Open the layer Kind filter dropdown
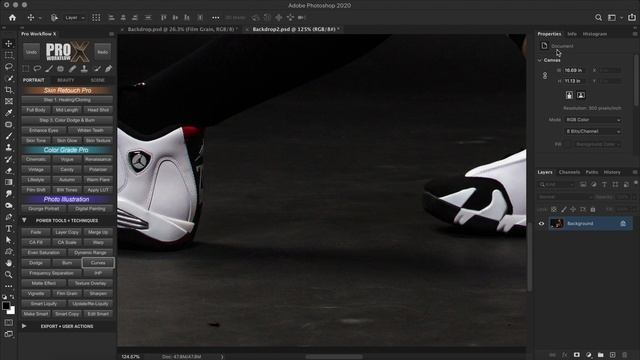640x360 pixels. pos(556,185)
